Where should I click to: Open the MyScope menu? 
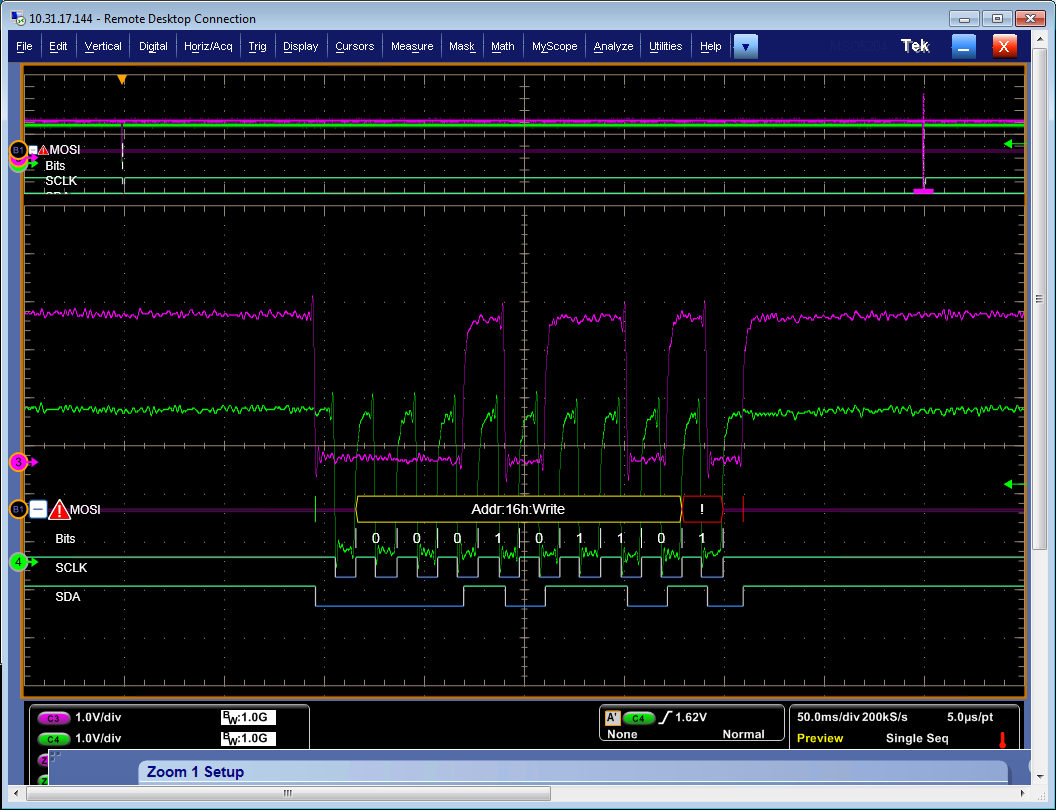554,46
